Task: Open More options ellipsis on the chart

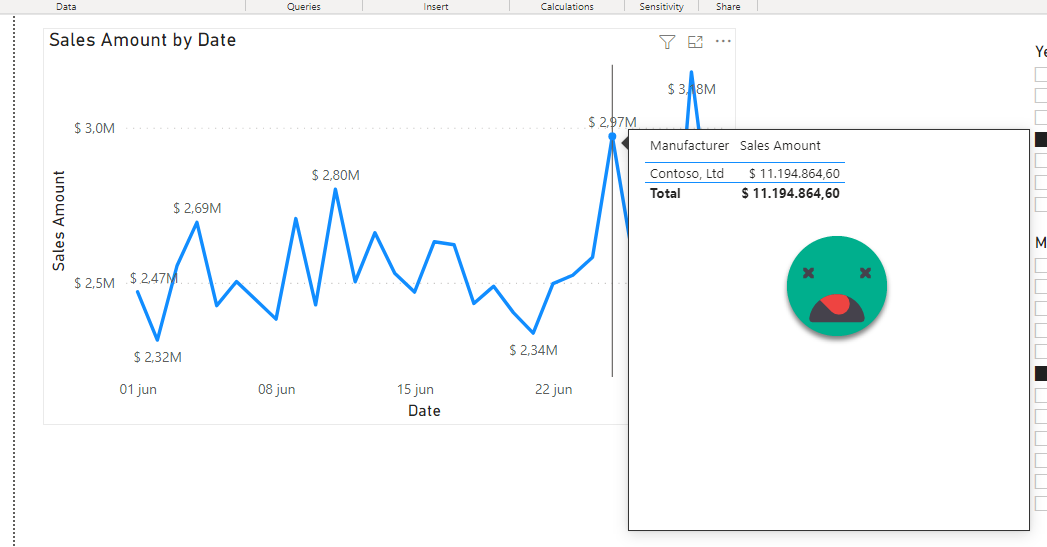Action: 724,42
